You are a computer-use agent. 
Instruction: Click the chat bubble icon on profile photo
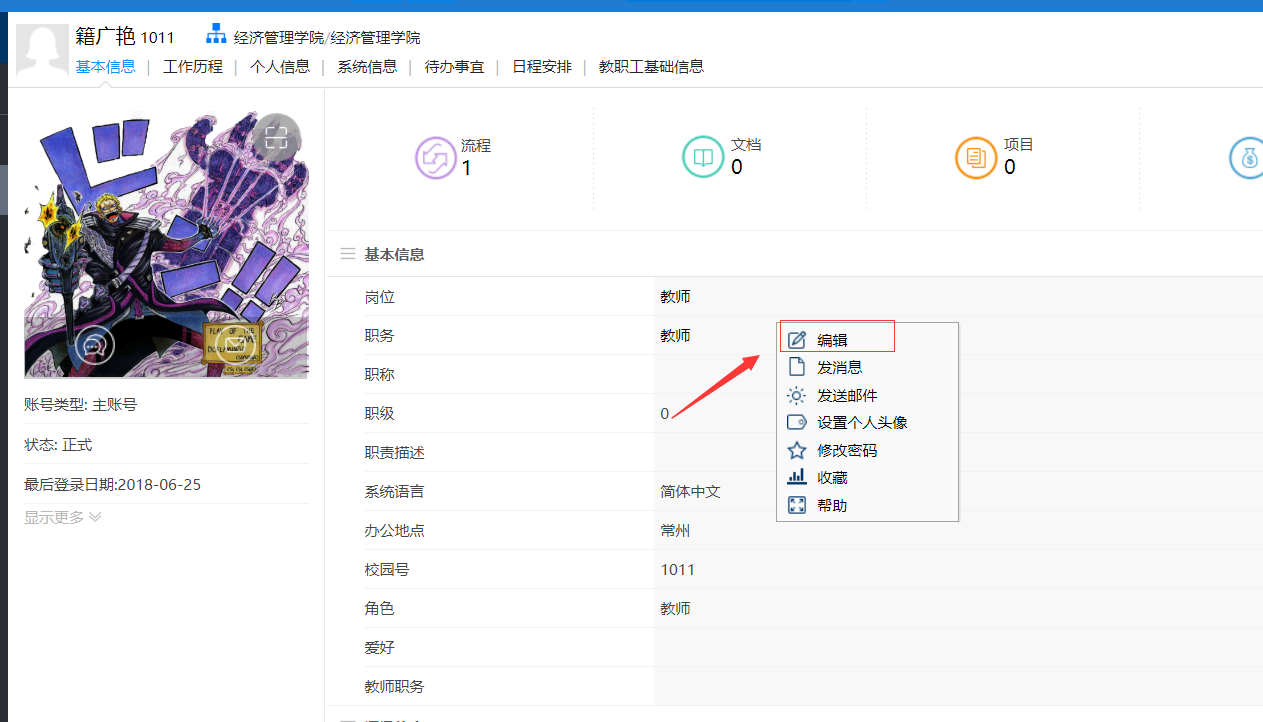click(x=95, y=346)
